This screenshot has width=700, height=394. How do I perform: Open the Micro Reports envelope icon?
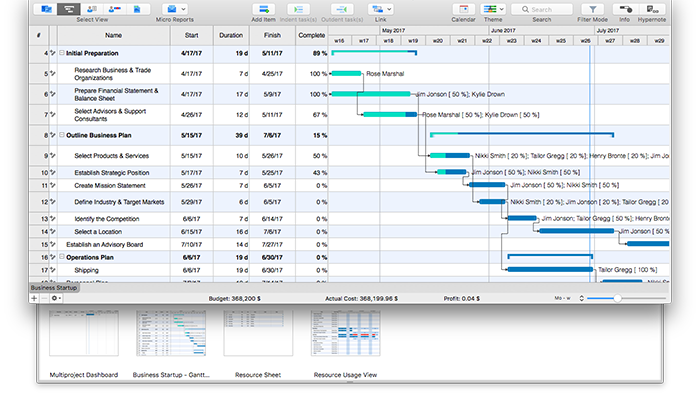click(171, 9)
